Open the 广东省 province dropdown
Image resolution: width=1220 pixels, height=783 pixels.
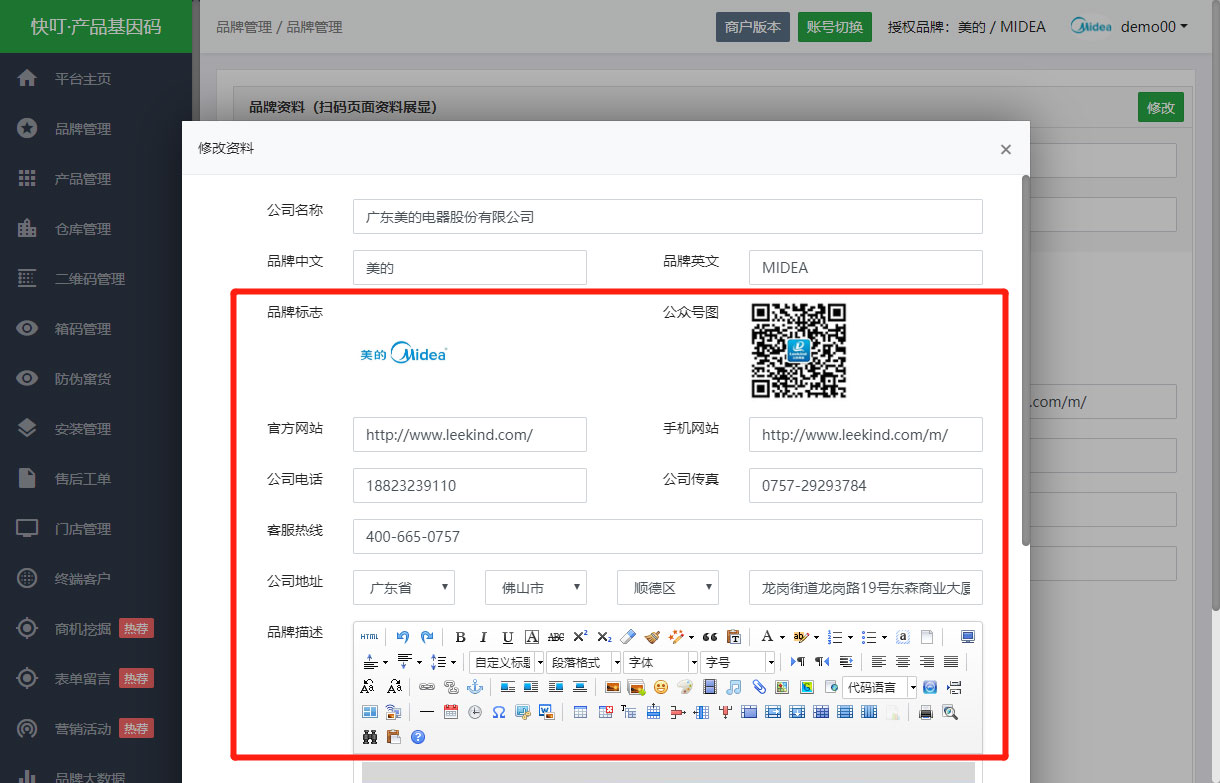click(404, 588)
